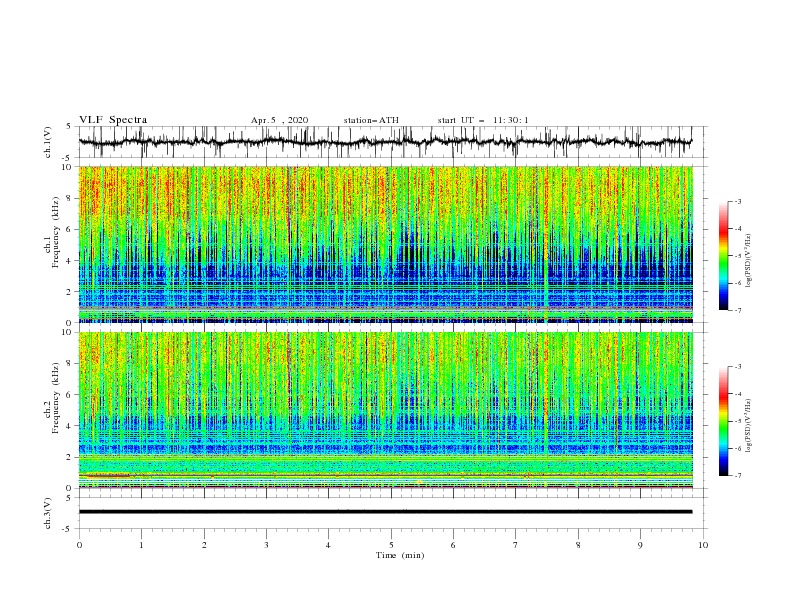
Task: Click the date label 'Apr. 5, 2020'
Action: 279,120
